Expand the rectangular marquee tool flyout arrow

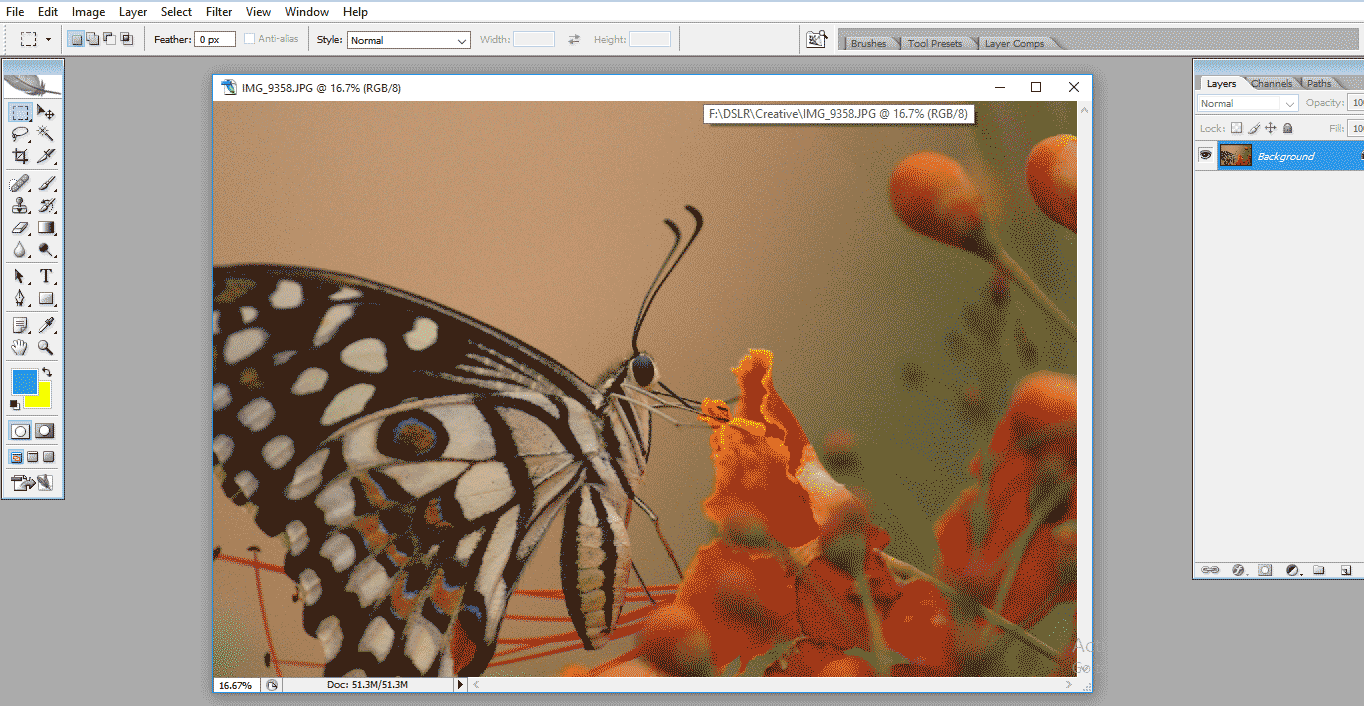click(28, 118)
